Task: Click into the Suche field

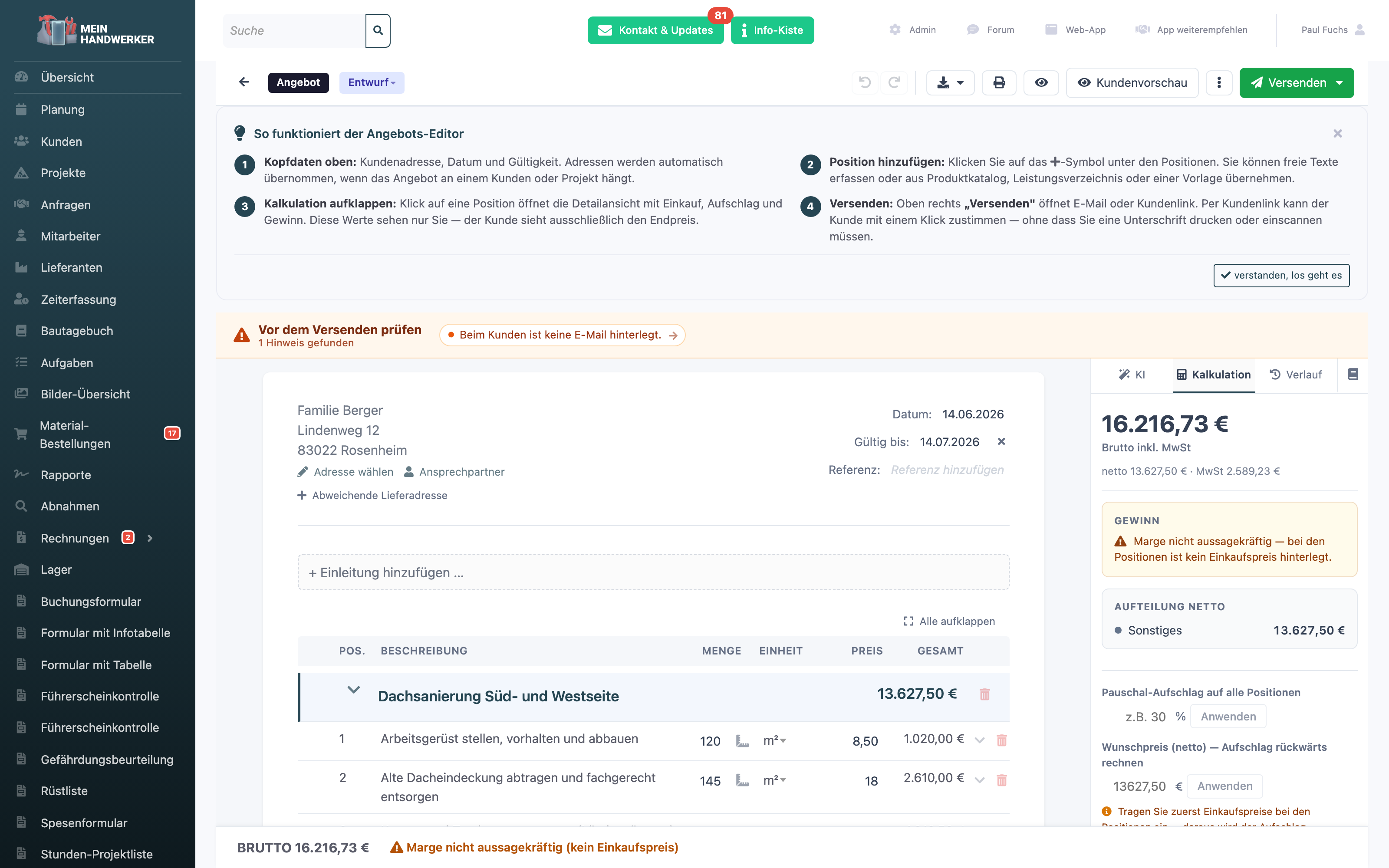Action: coord(294,30)
